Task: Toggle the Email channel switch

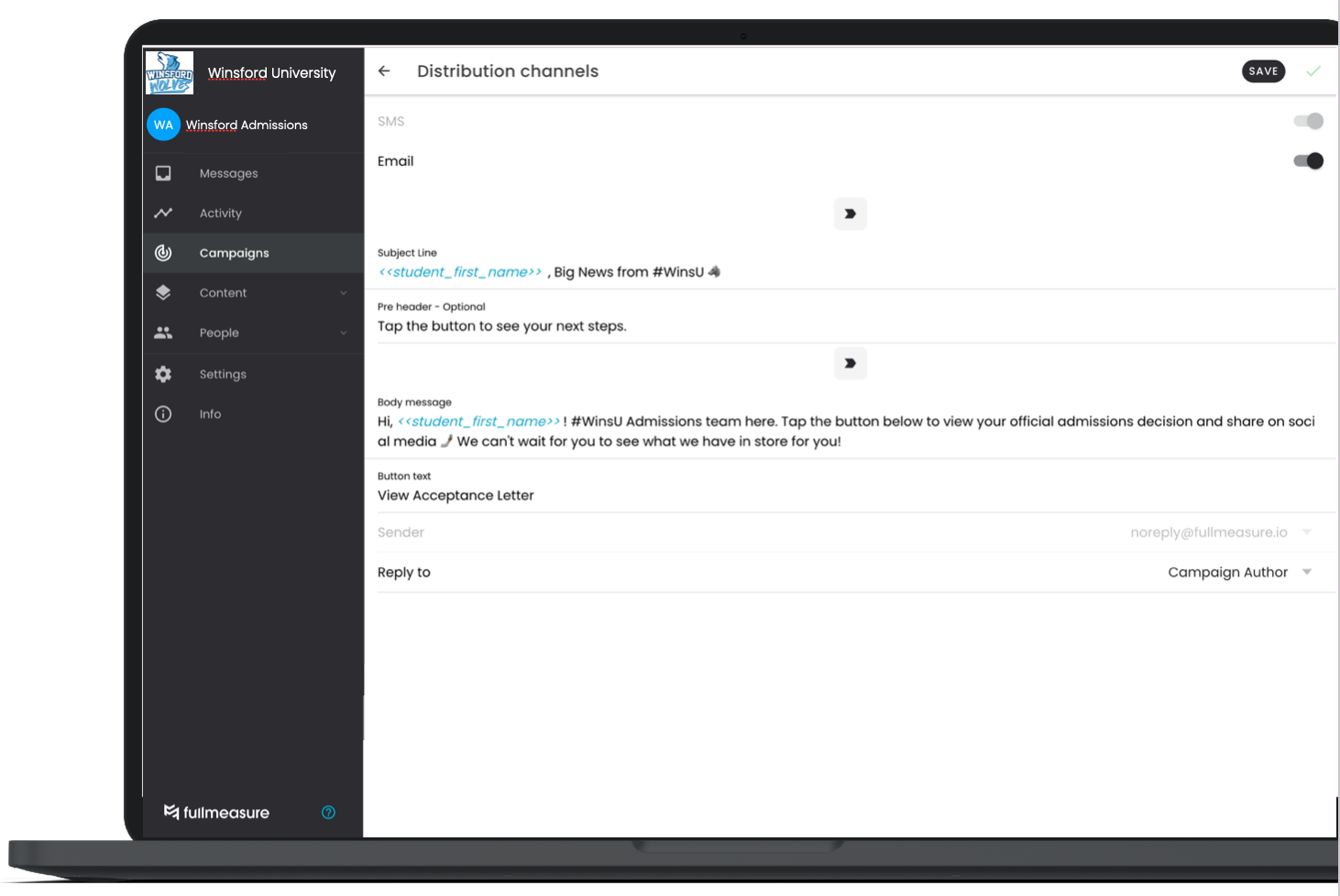Action: pyautogui.click(x=1308, y=161)
